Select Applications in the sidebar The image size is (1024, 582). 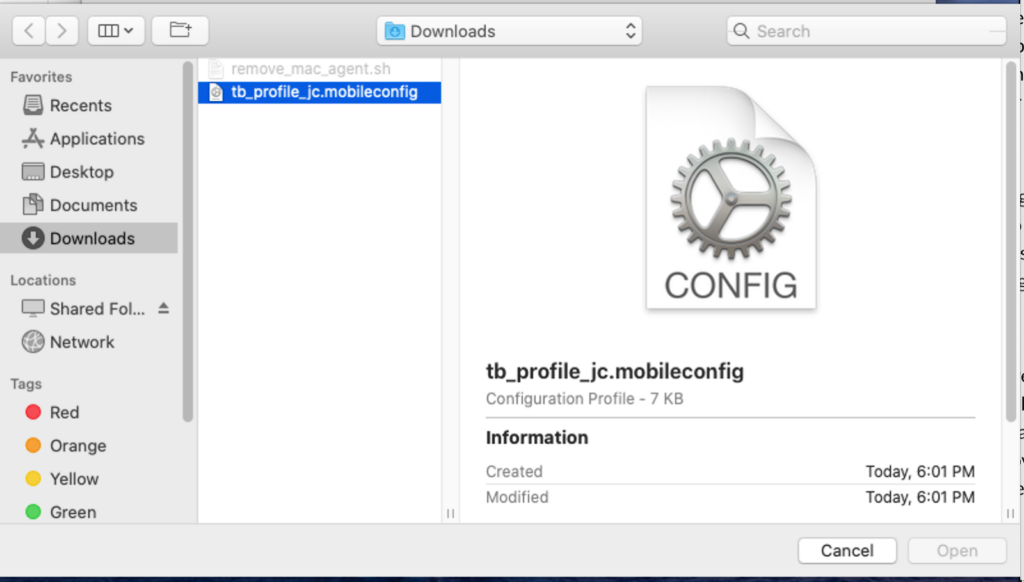pyautogui.click(x=96, y=139)
